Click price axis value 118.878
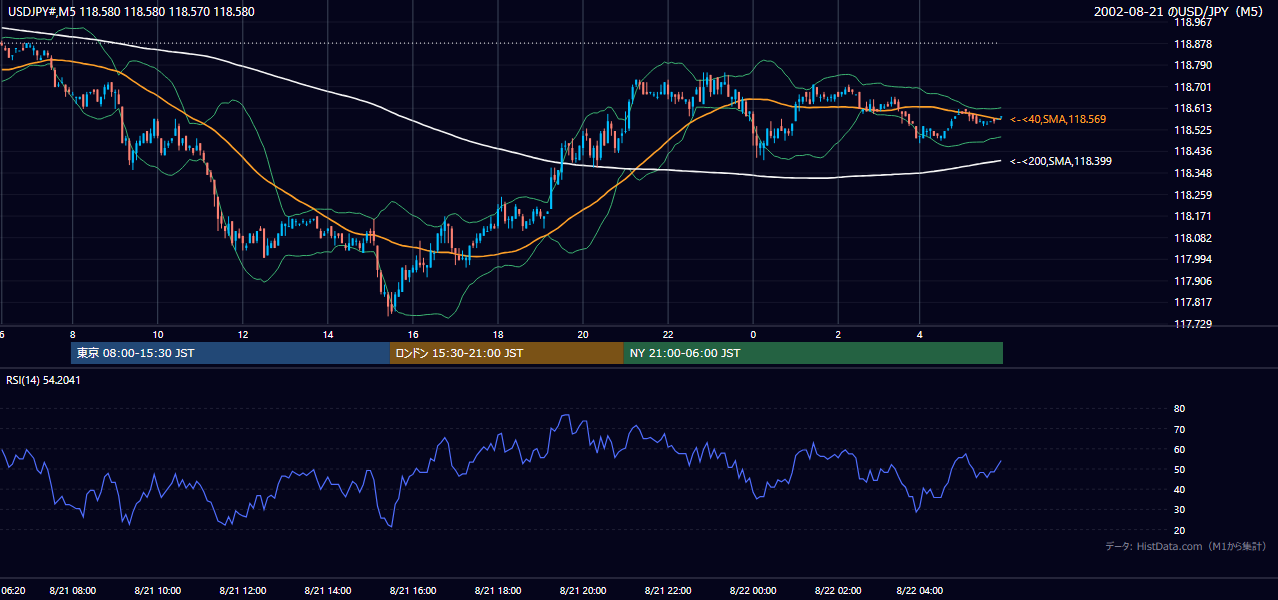This screenshot has width=1278, height=600. coord(1192,44)
